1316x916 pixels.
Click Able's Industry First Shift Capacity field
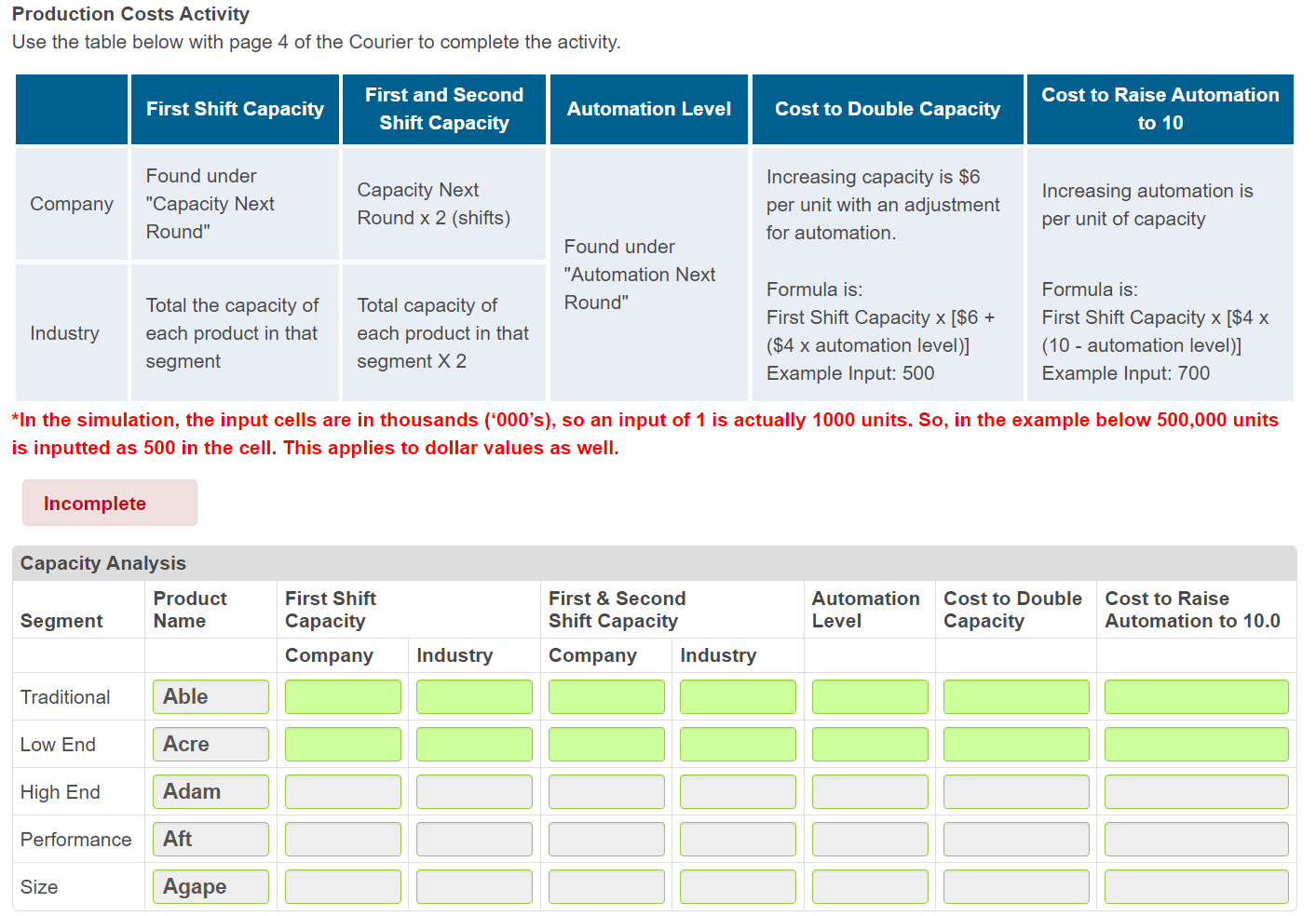(474, 696)
